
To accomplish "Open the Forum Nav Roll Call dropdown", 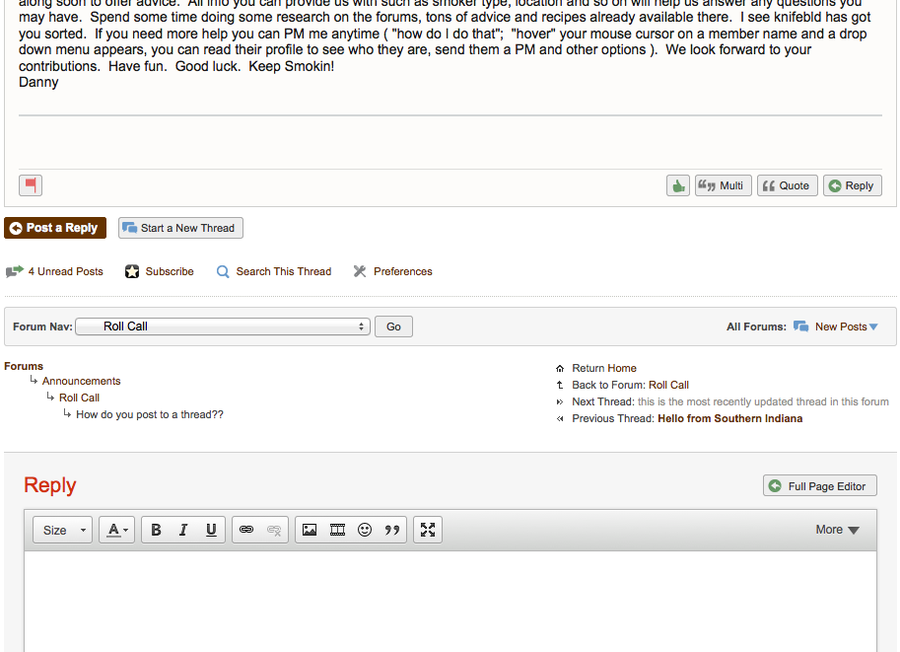I will (222, 326).
